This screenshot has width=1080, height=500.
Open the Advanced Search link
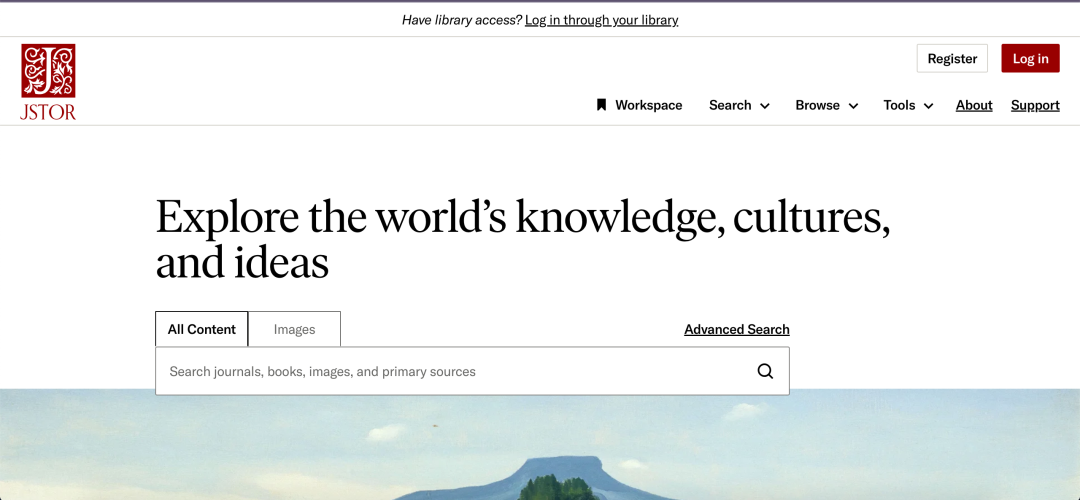[737, 329]
